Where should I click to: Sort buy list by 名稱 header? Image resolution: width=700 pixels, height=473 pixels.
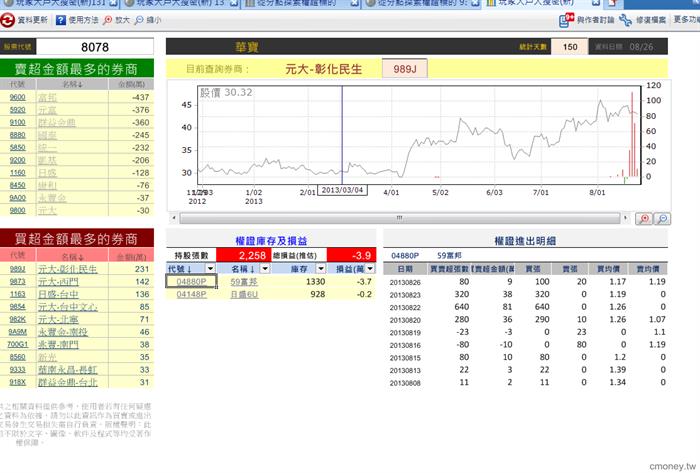[72, 257]
